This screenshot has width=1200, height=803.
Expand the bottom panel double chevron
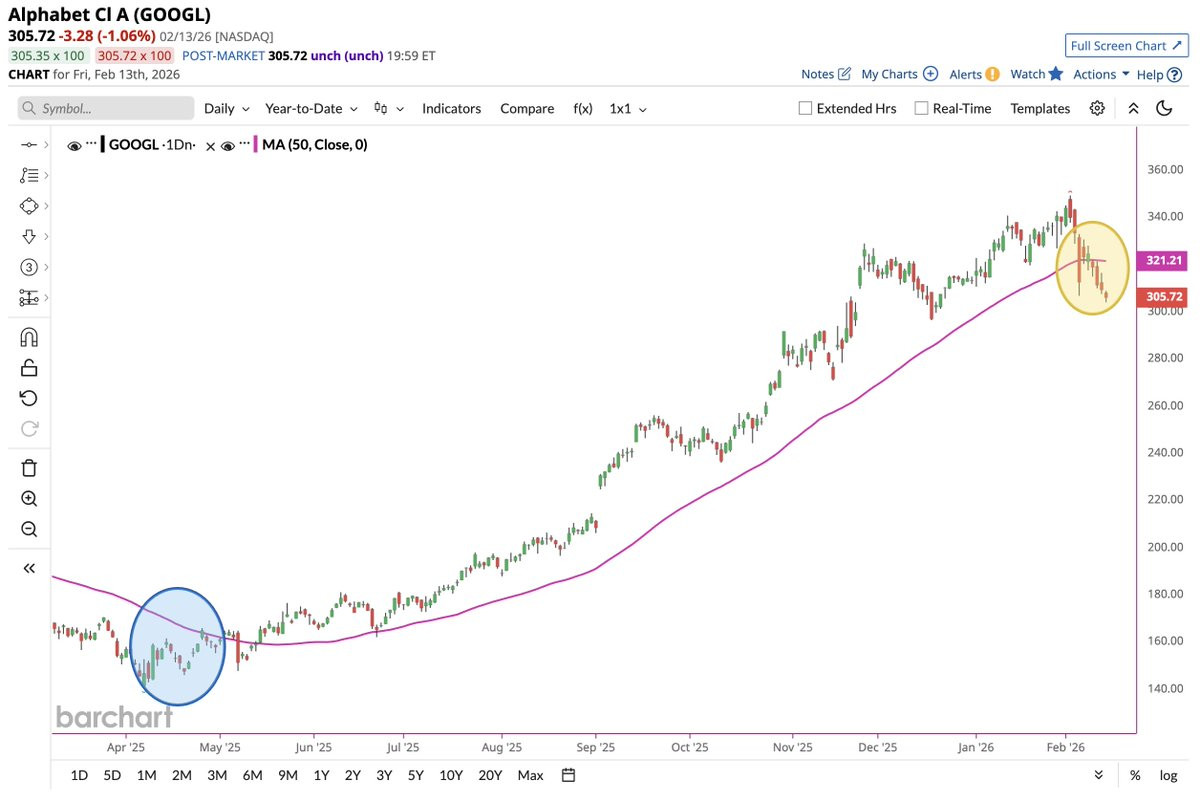click(1099, 775)
